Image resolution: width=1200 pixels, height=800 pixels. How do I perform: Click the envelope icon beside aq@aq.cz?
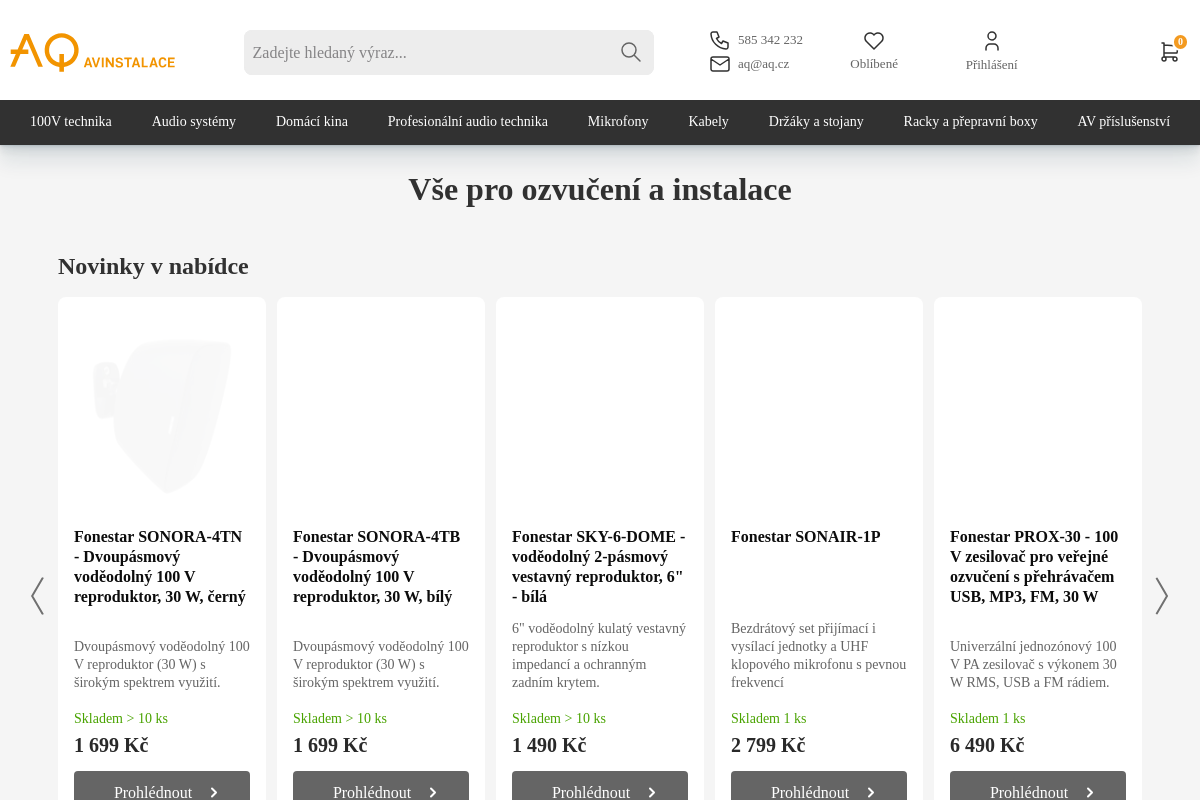(x=720, y=64)
